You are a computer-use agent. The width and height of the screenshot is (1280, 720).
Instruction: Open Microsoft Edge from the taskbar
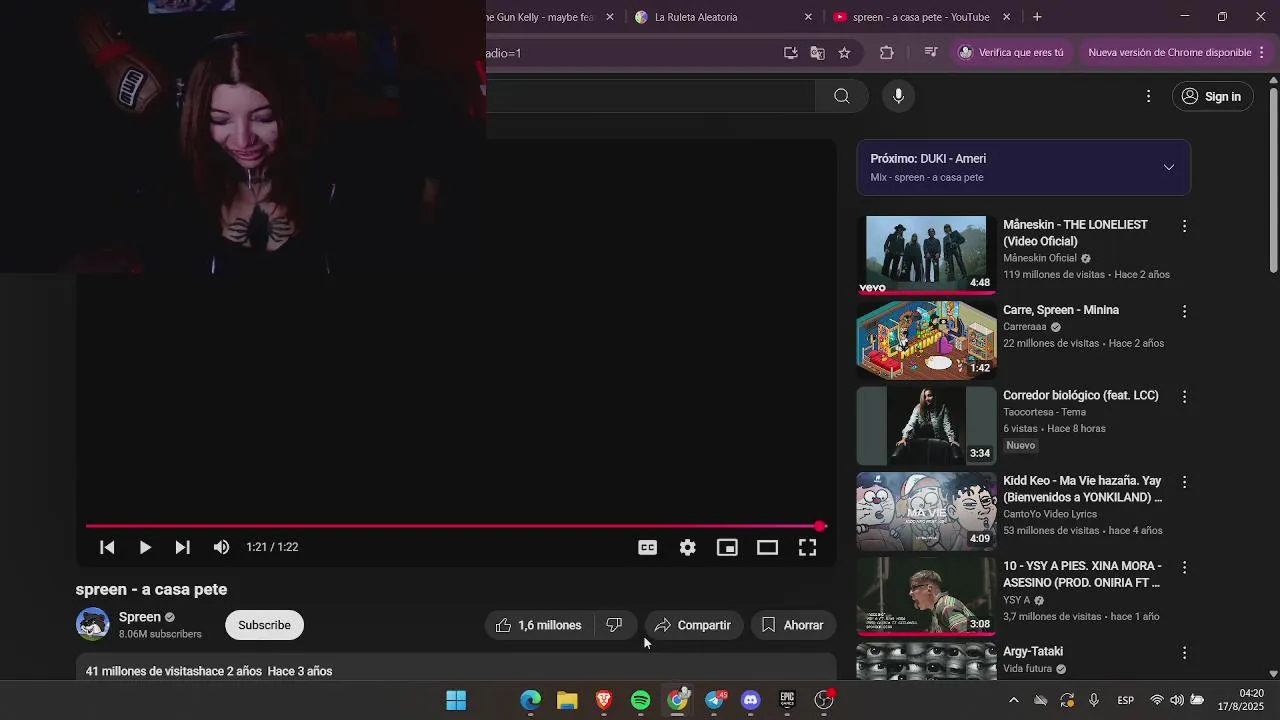(530, 700)
